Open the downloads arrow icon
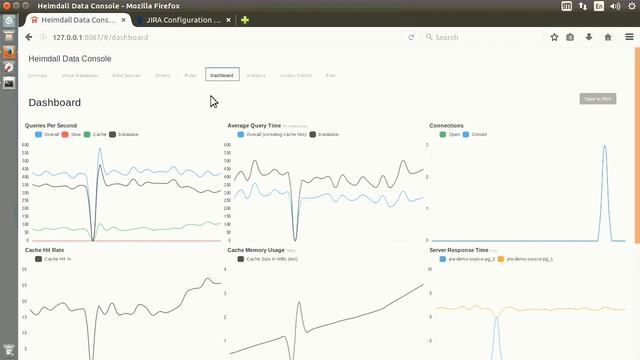 589,37
